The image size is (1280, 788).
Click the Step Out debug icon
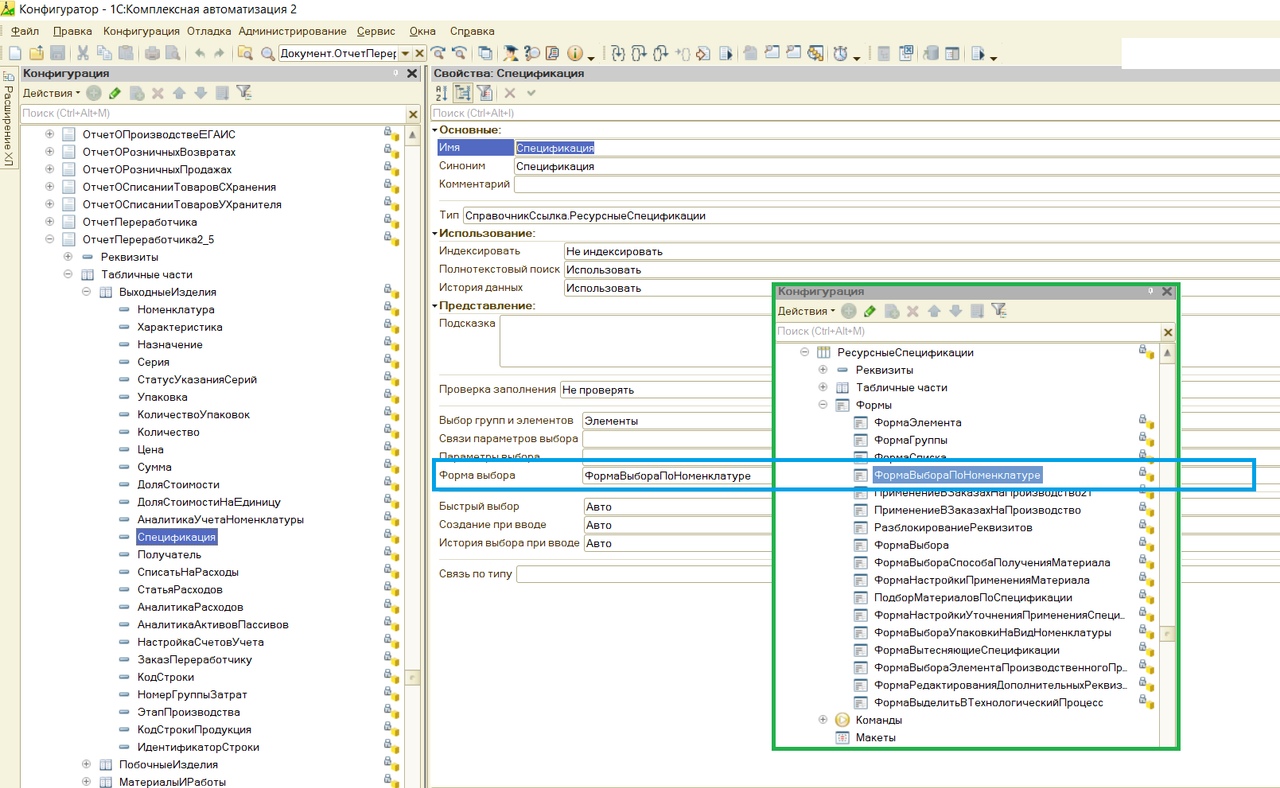point(661,53)
